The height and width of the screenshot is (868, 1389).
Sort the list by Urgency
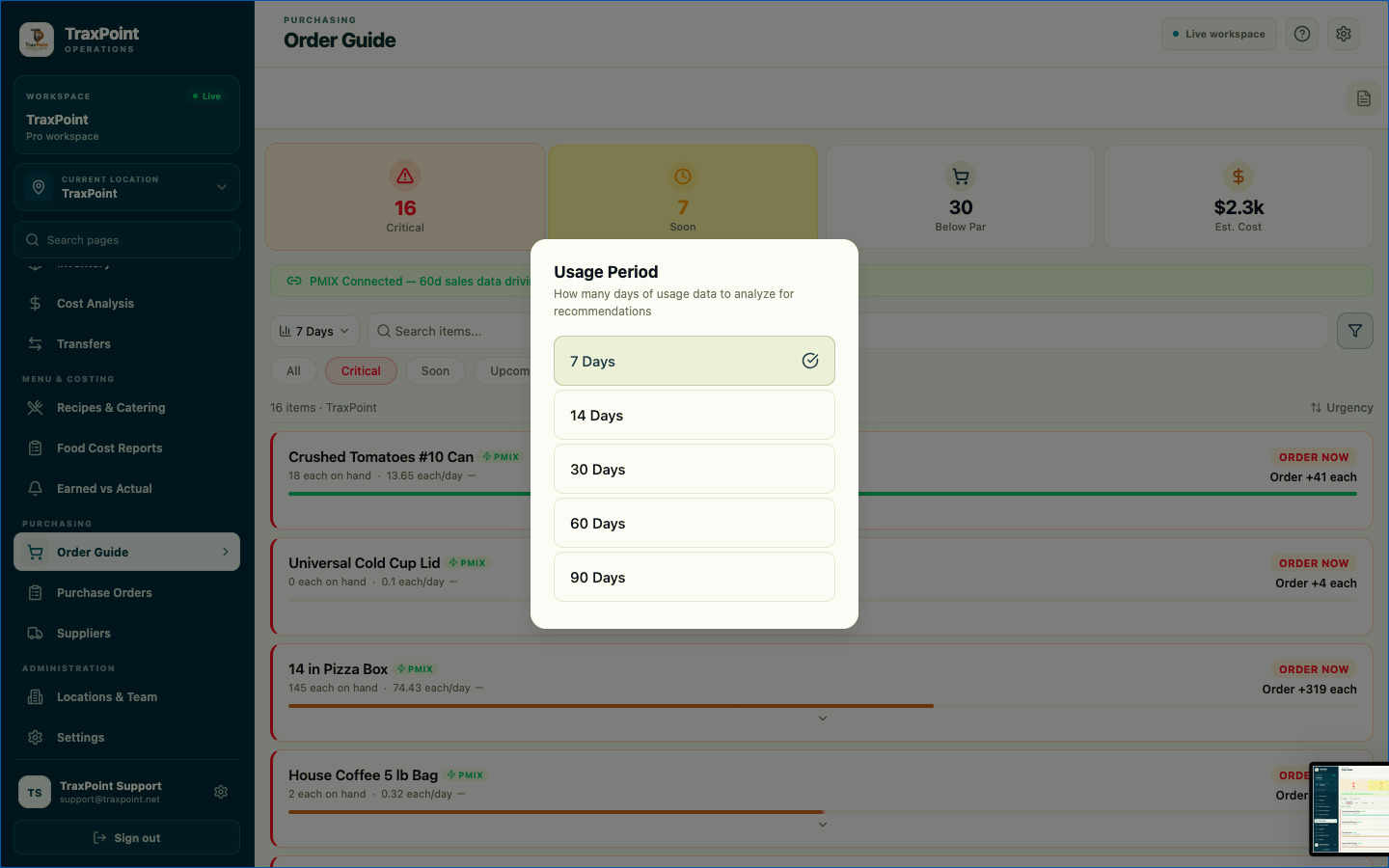tap(1342, 408)
